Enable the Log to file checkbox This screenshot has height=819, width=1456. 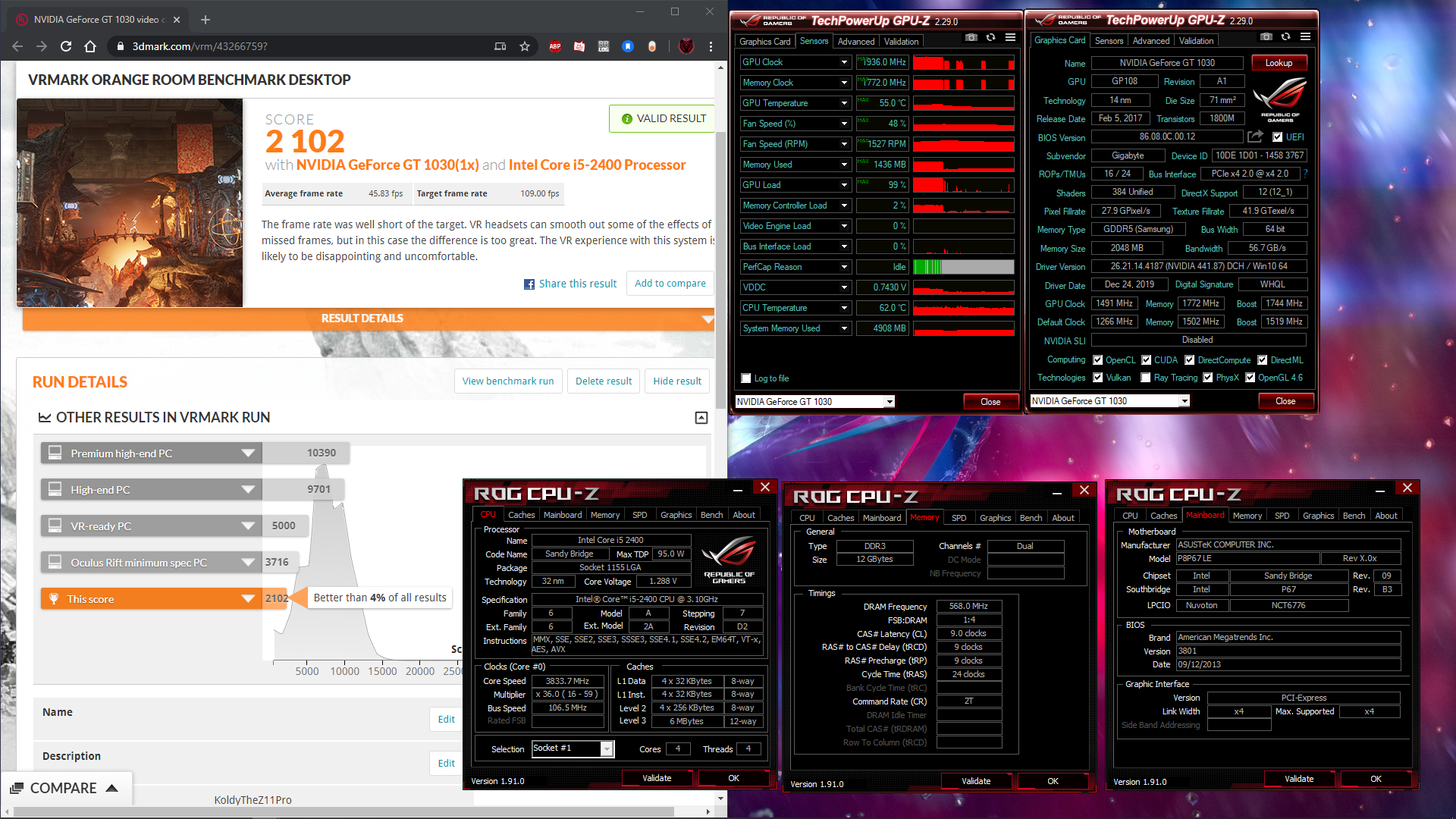click(746, 378)
